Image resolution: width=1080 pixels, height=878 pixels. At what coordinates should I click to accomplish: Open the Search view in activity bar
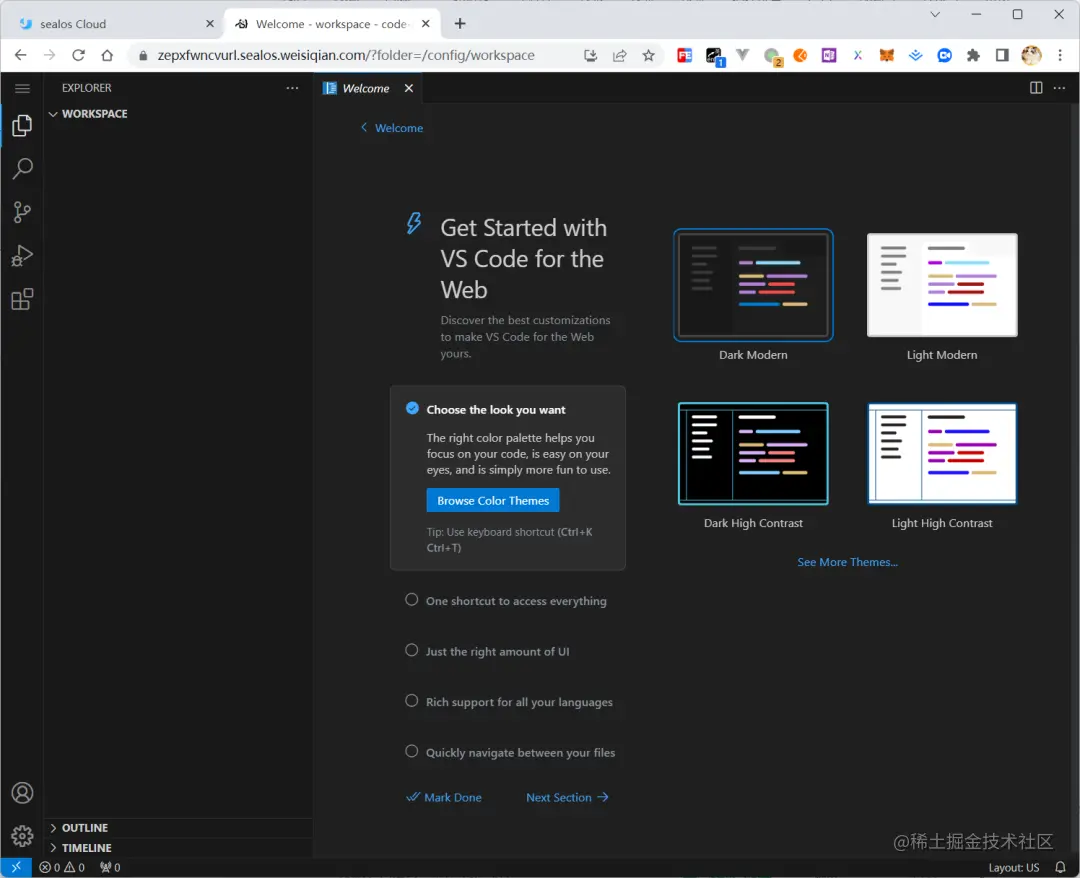coord(22,169)
